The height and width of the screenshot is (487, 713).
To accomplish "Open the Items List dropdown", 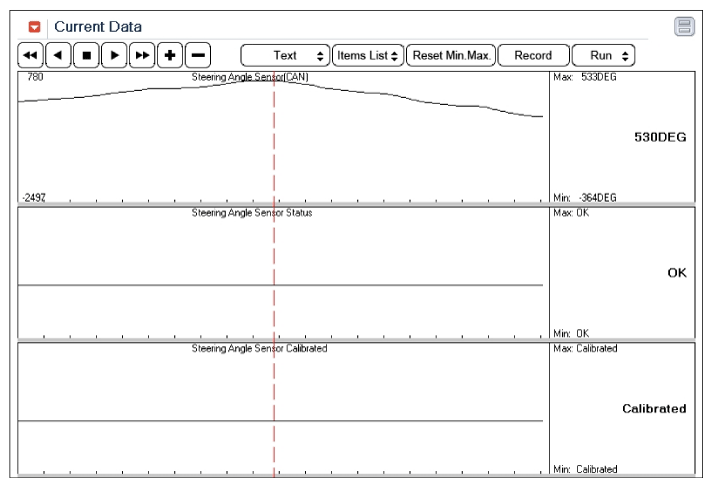I will (x=368, y=55).
